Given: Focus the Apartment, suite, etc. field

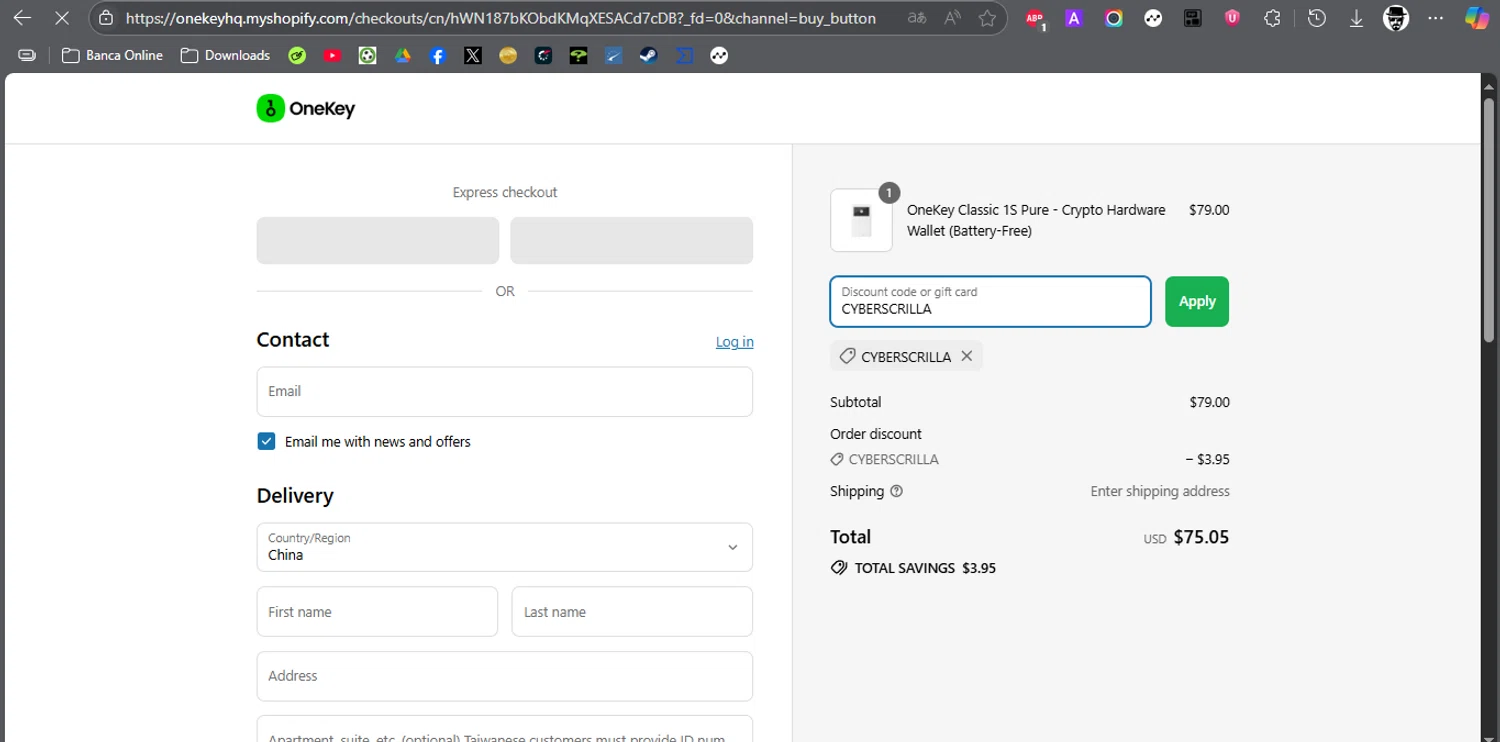Looking at the screenshot, I should tap(504, 729).
